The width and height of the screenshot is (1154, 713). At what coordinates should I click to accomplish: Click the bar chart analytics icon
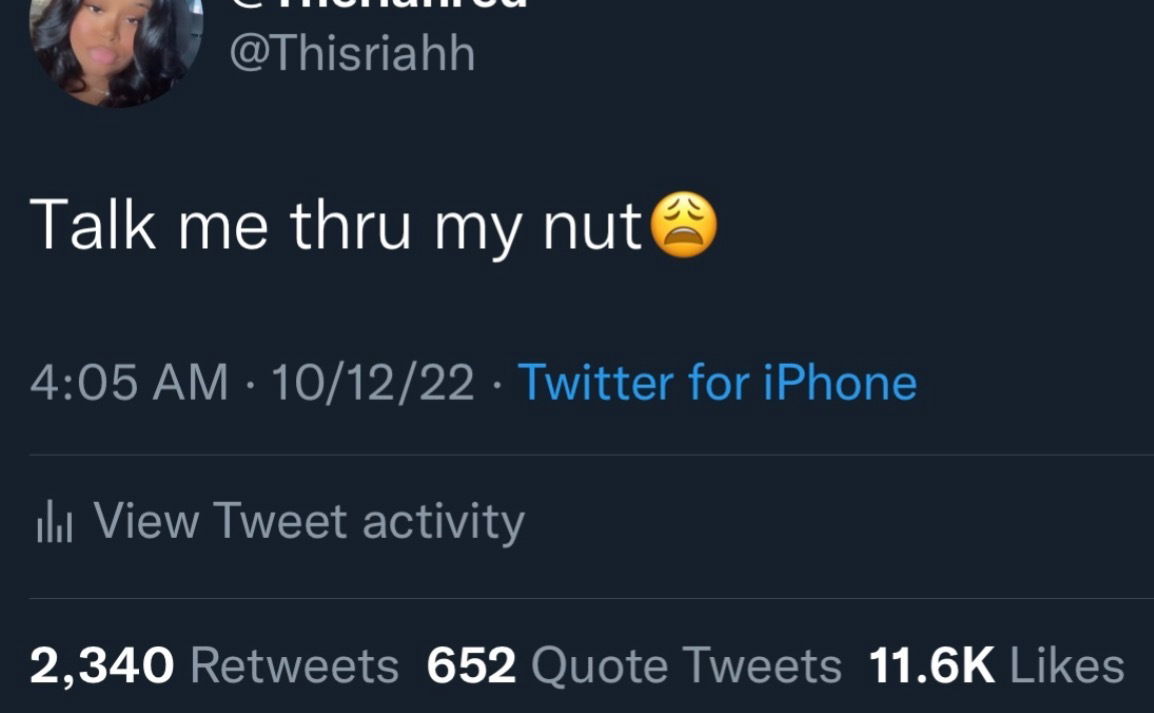[54, 523]
